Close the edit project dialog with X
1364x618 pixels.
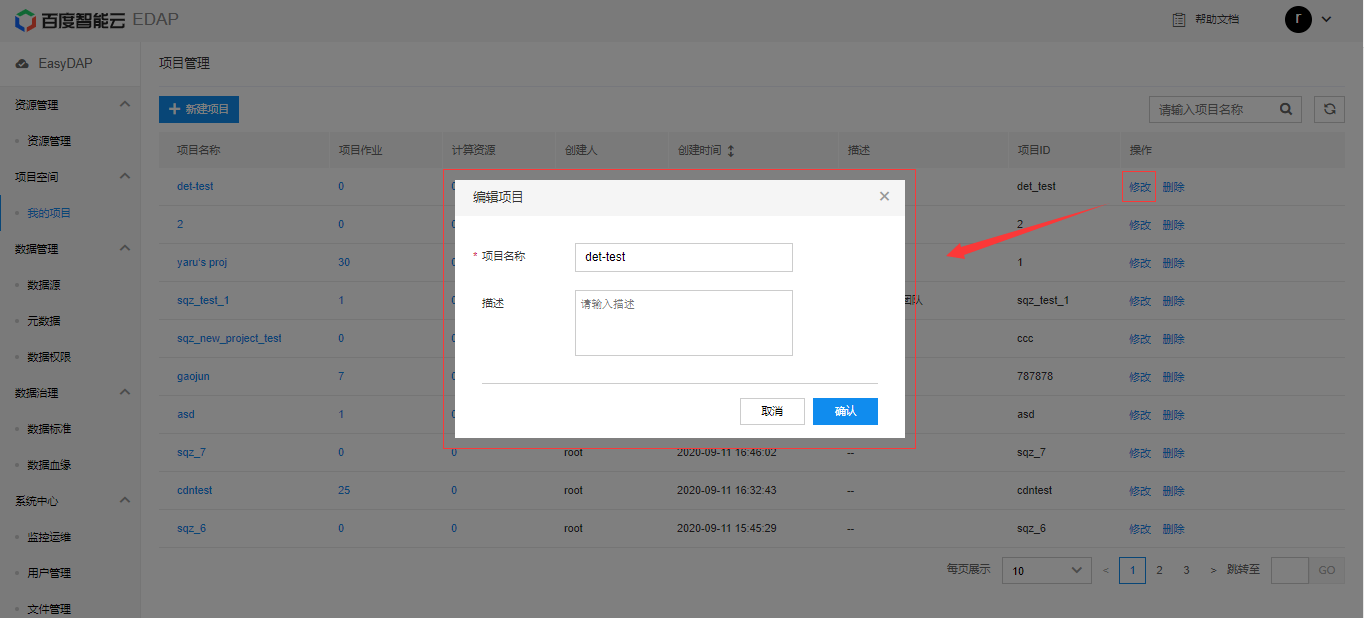(x=884, y=196)
